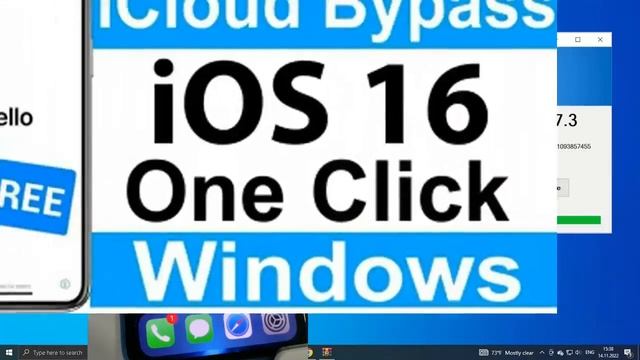Open the taskbar clock and date
Viewport: 640px width, 360px height.
coord(608,353)
